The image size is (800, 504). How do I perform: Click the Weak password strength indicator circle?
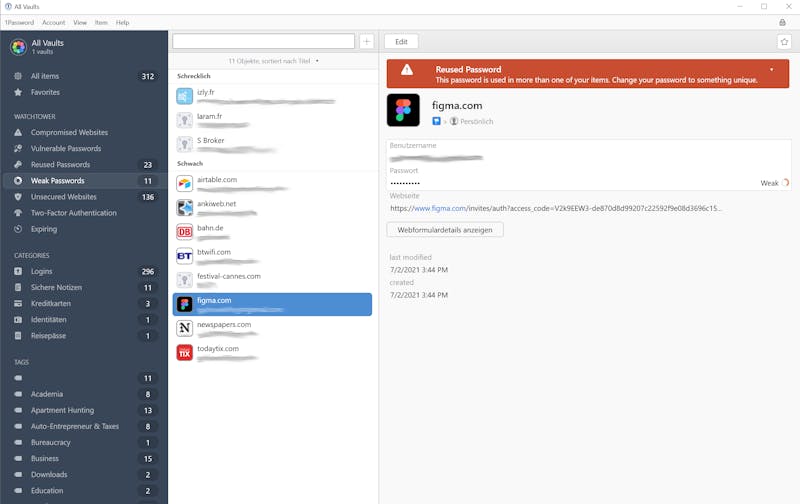point(786,183)
